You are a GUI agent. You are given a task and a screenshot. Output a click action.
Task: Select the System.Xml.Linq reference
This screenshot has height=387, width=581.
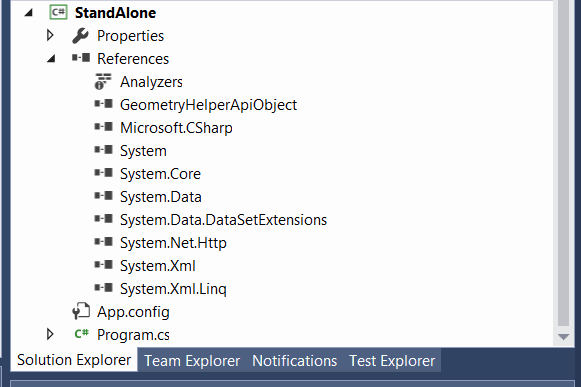173,289
